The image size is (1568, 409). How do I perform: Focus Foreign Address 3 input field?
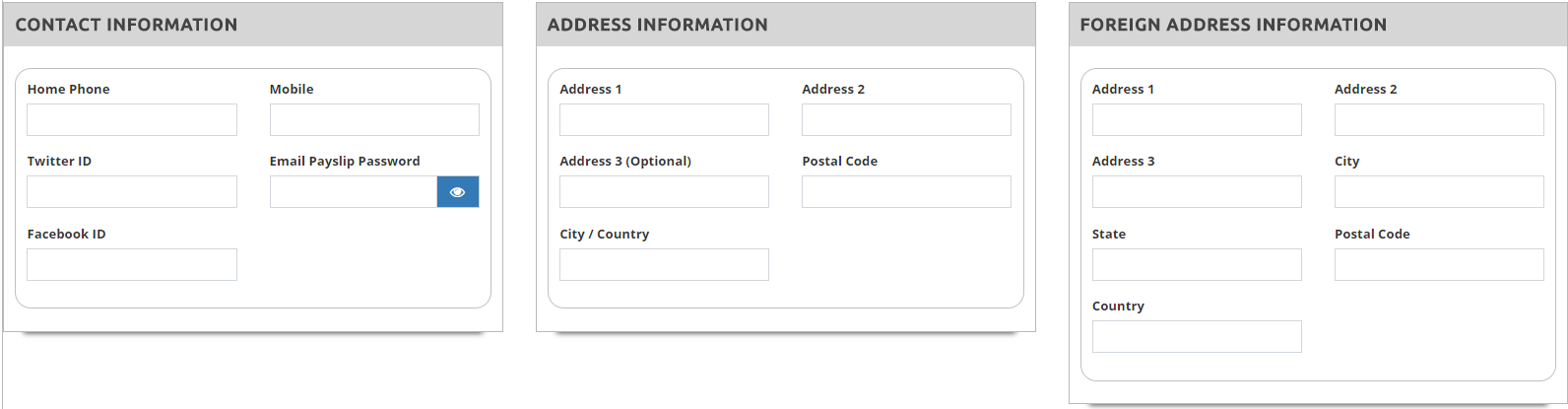(x=1197, y=192)
